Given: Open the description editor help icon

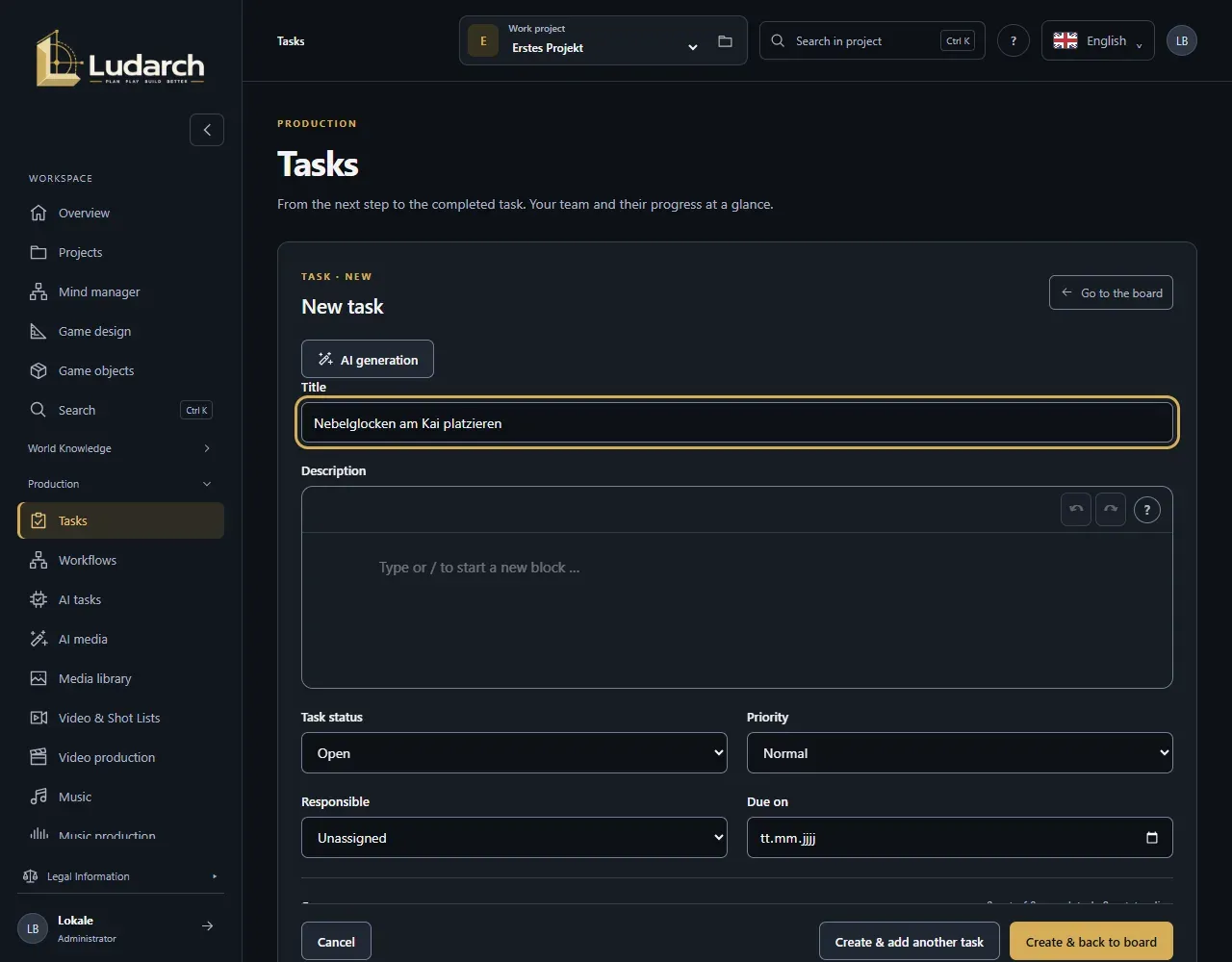Looking at the screenshot, I should 1146,510.
